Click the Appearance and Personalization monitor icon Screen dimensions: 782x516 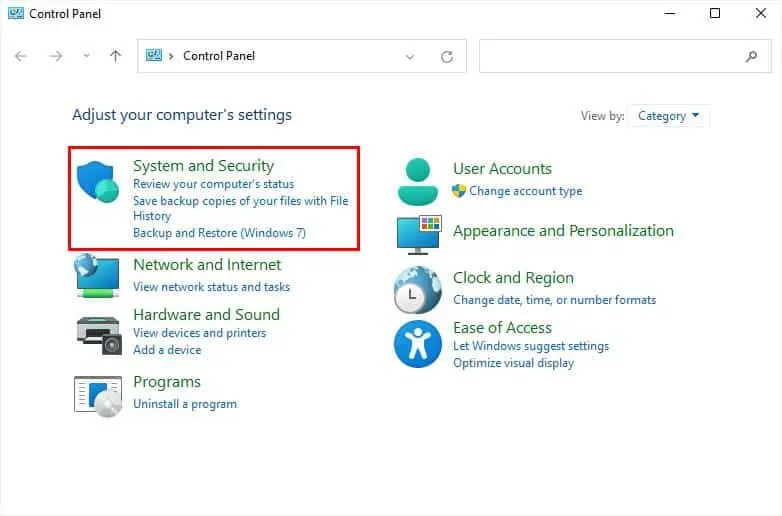tap(419, 235)
